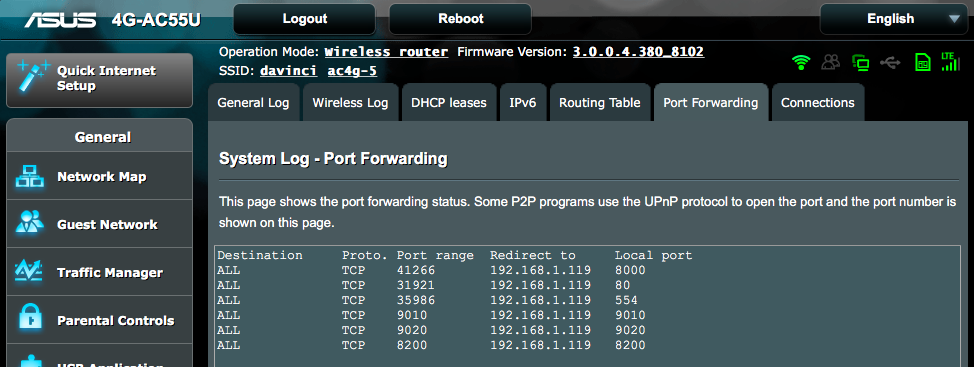Click the Reboot button

point(460,19)
